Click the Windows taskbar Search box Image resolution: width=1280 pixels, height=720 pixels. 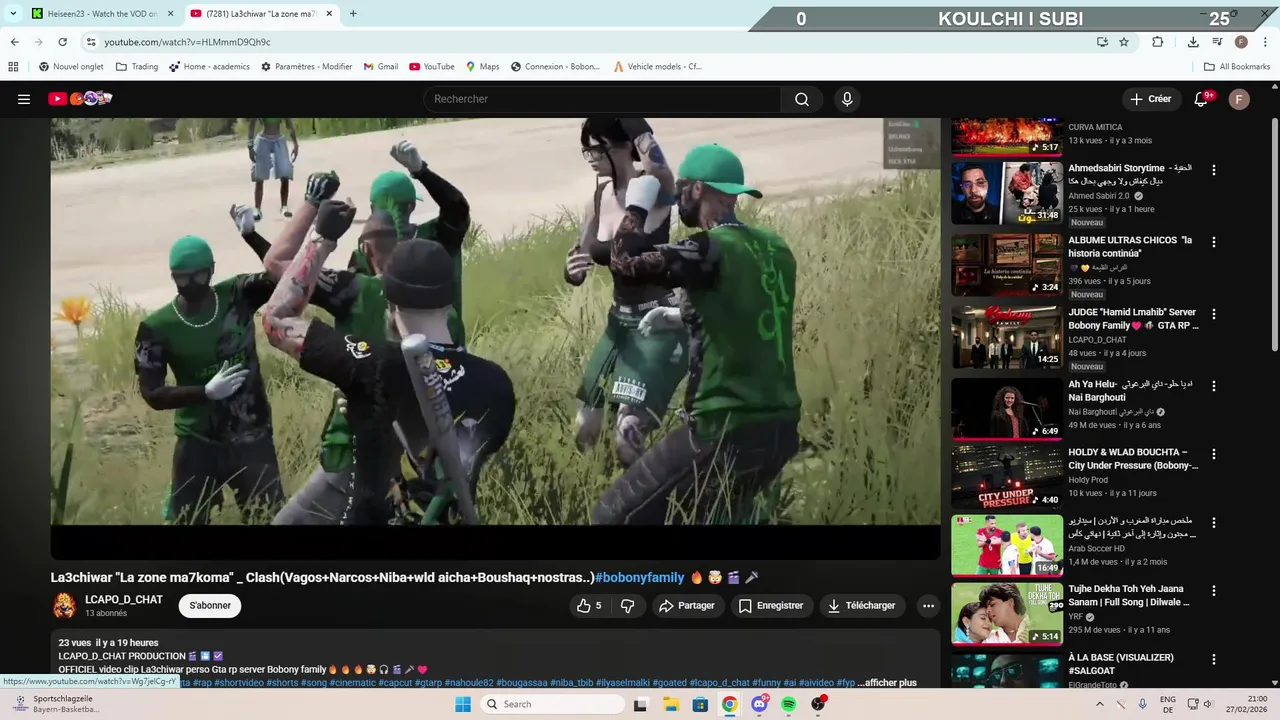pyautogui.click(x=552, y=704)
